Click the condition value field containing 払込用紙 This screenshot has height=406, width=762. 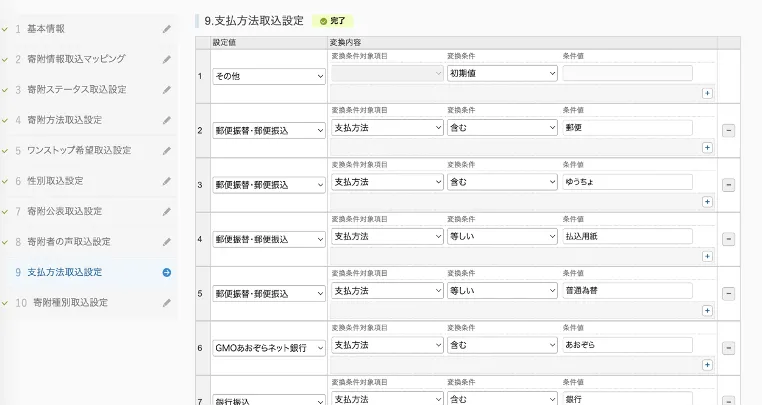[x=627, y=237]
